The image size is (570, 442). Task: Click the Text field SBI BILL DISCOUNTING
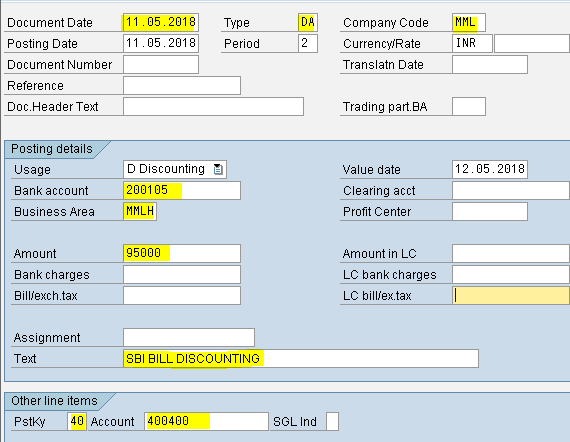point(301,358)
